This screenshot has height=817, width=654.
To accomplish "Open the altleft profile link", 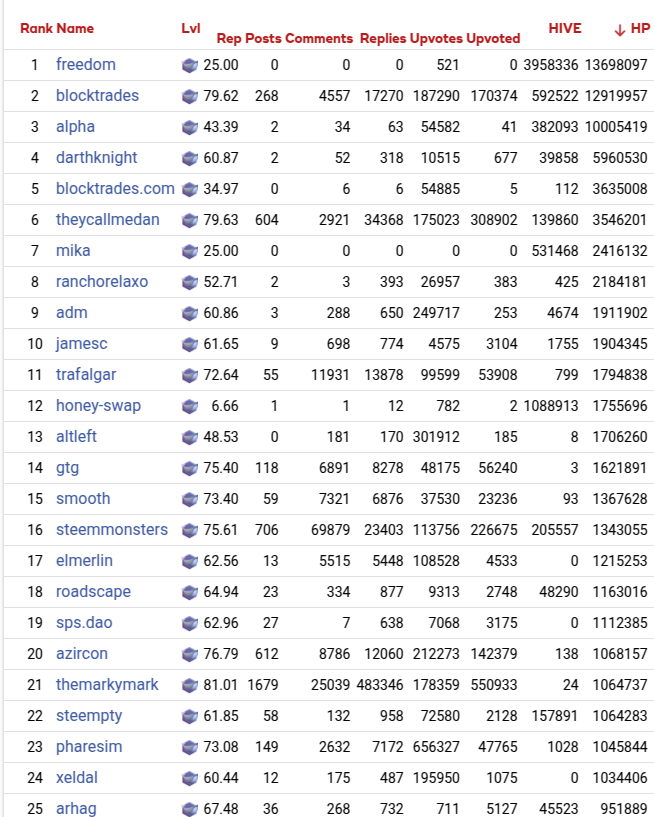I will (77, 437).
